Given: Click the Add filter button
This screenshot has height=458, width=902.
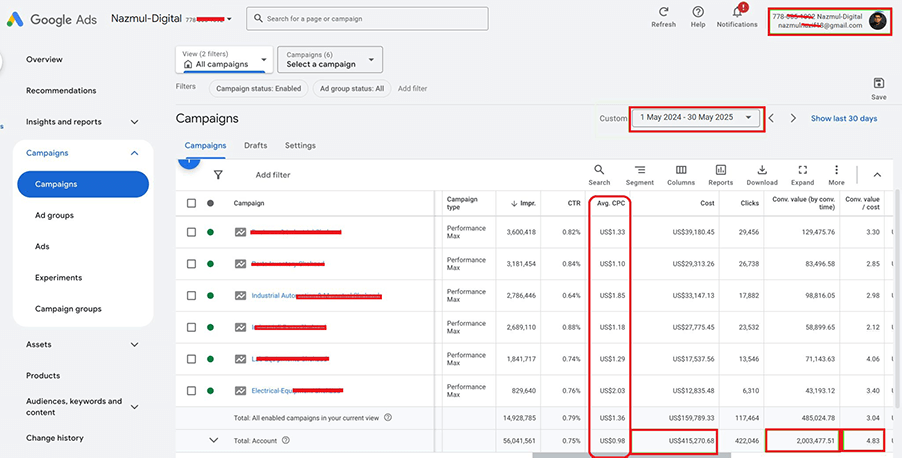Looking at the screenshot, I should pos(273,175).
